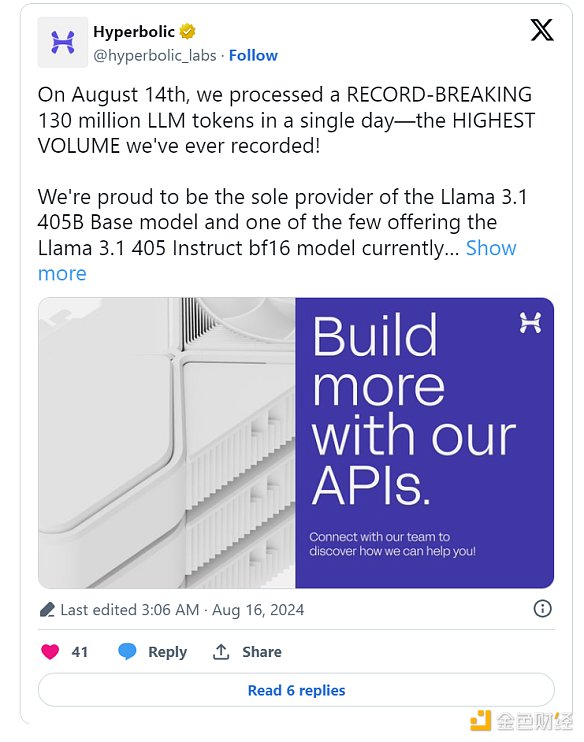Click the Share text label
The width and height of the screenshot is (584, 742).
(262, 652)
